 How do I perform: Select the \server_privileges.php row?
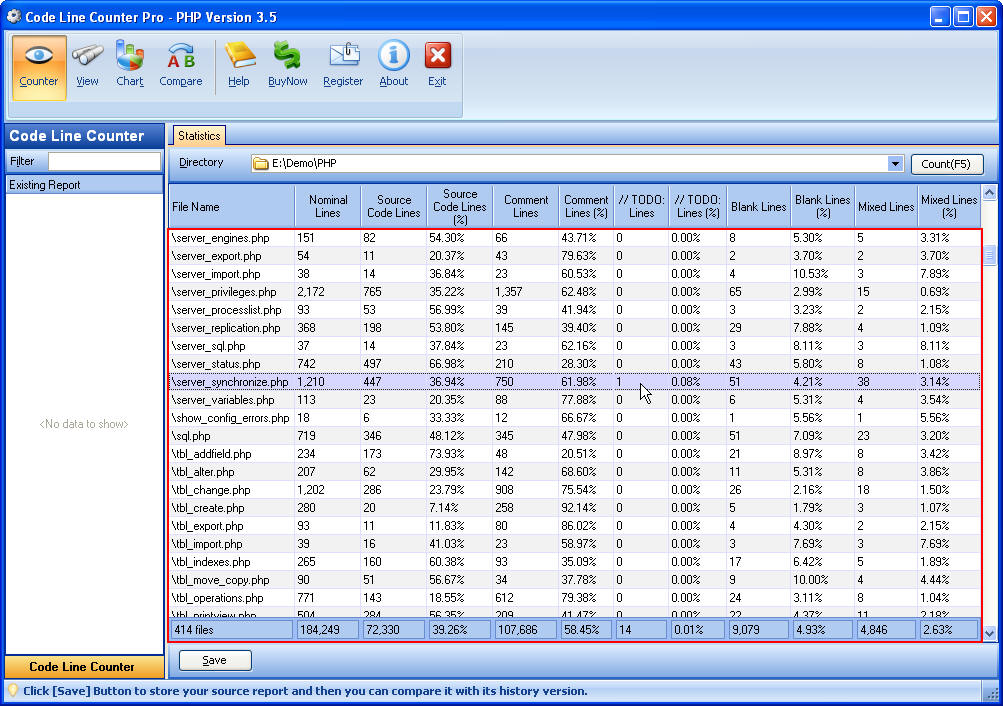(x=574, y=292)
